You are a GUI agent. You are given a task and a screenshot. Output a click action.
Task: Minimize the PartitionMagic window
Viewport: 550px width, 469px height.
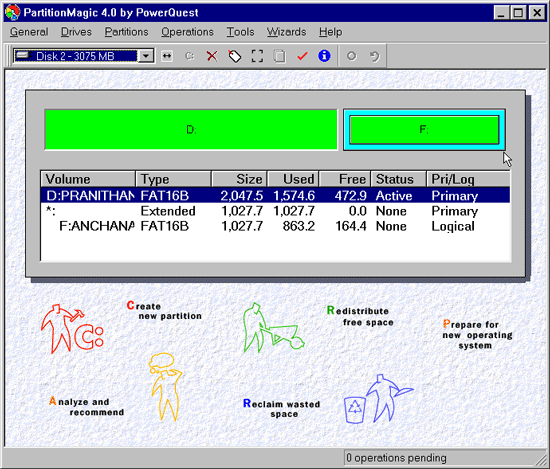501,13
